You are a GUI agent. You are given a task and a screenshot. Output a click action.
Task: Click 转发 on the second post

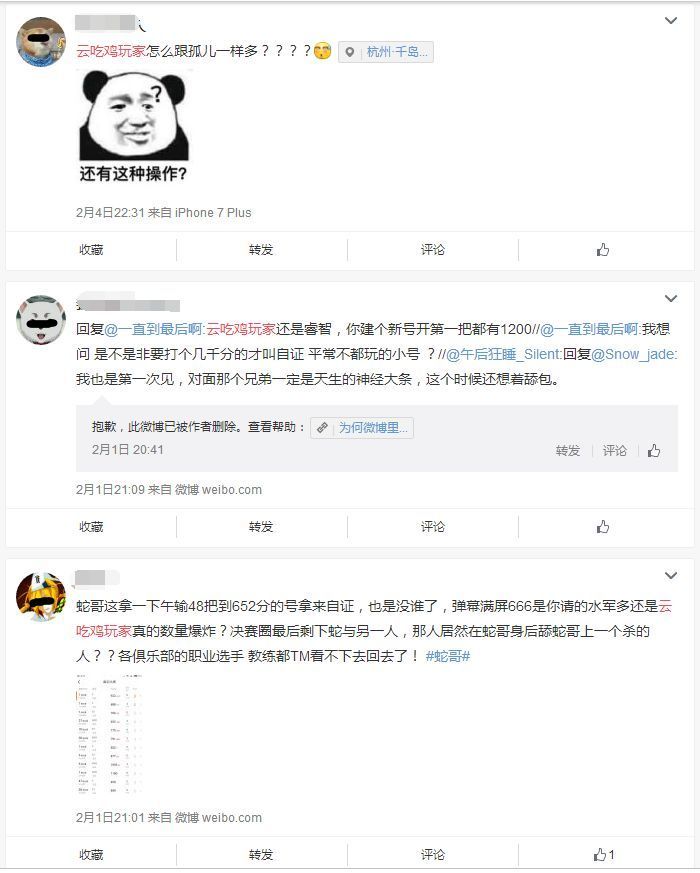[x=261, y=527]
